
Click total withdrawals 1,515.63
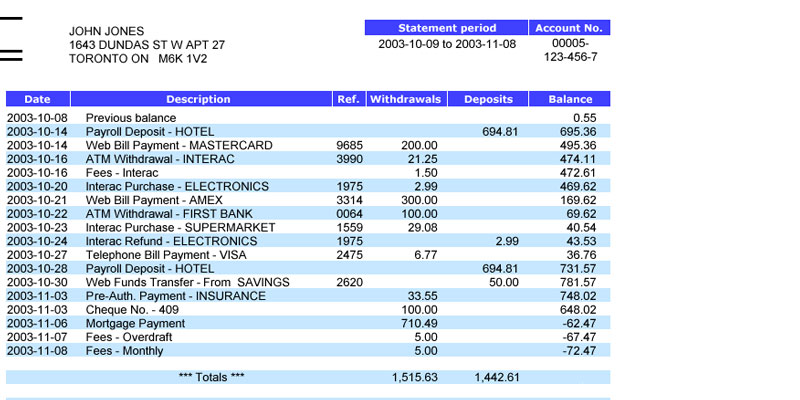coord(415,378)
